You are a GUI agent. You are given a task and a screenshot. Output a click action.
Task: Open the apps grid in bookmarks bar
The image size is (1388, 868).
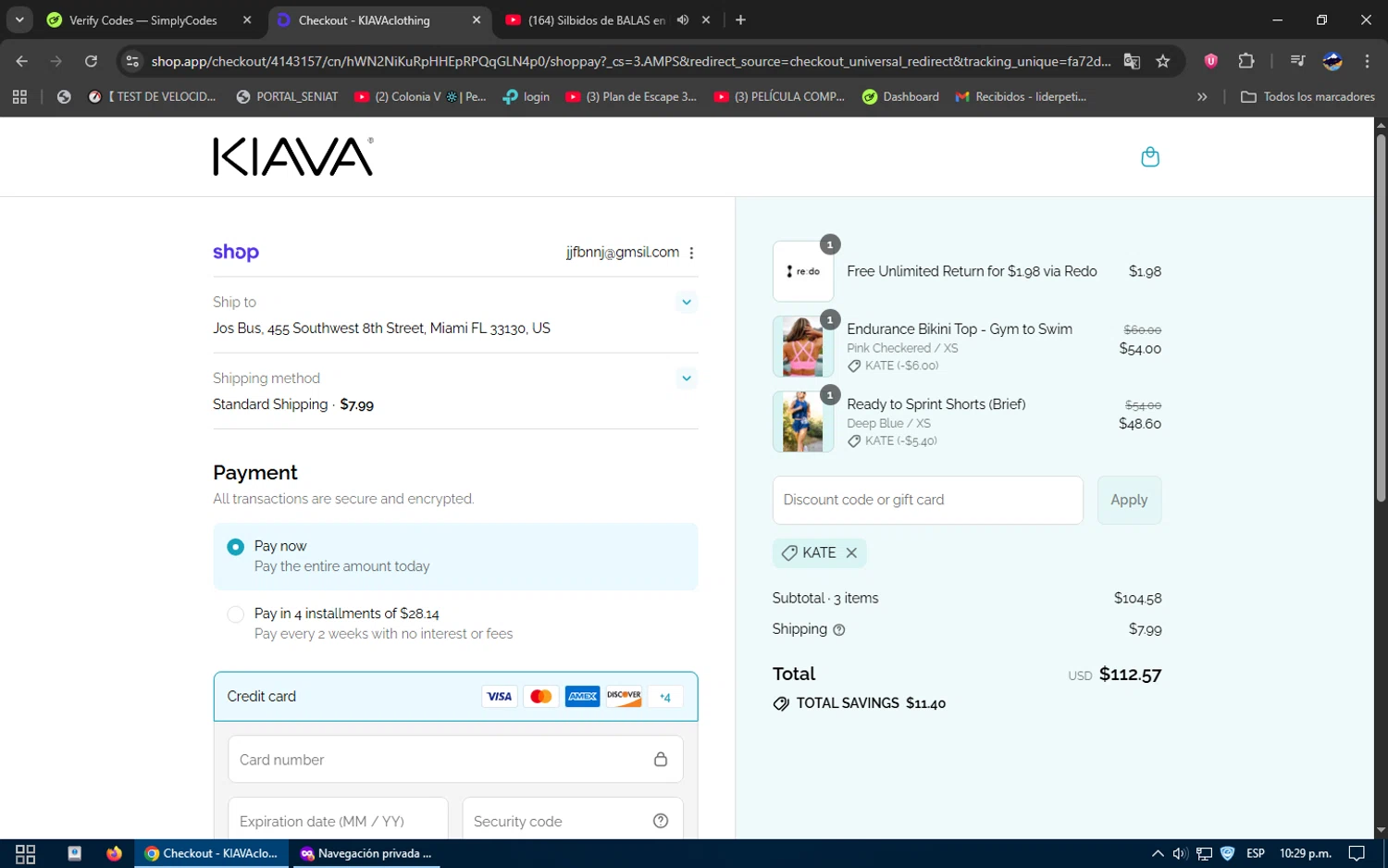(x=19, y=96)
